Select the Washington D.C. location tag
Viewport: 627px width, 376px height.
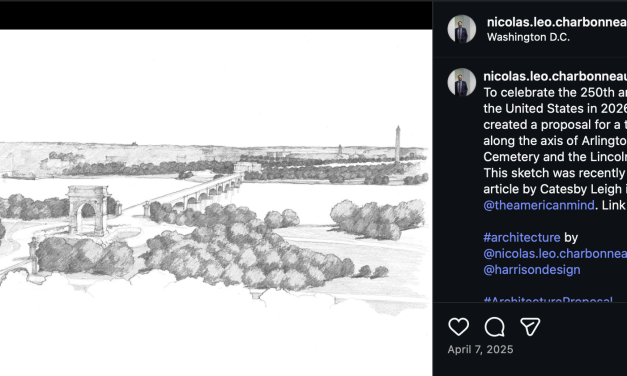528,37
